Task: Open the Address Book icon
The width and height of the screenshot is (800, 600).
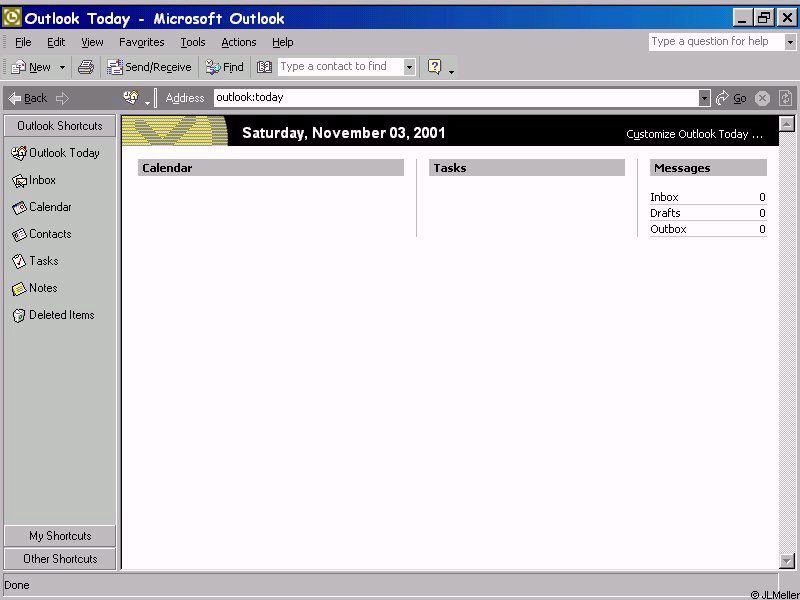Action: click(x=264, y=67)
